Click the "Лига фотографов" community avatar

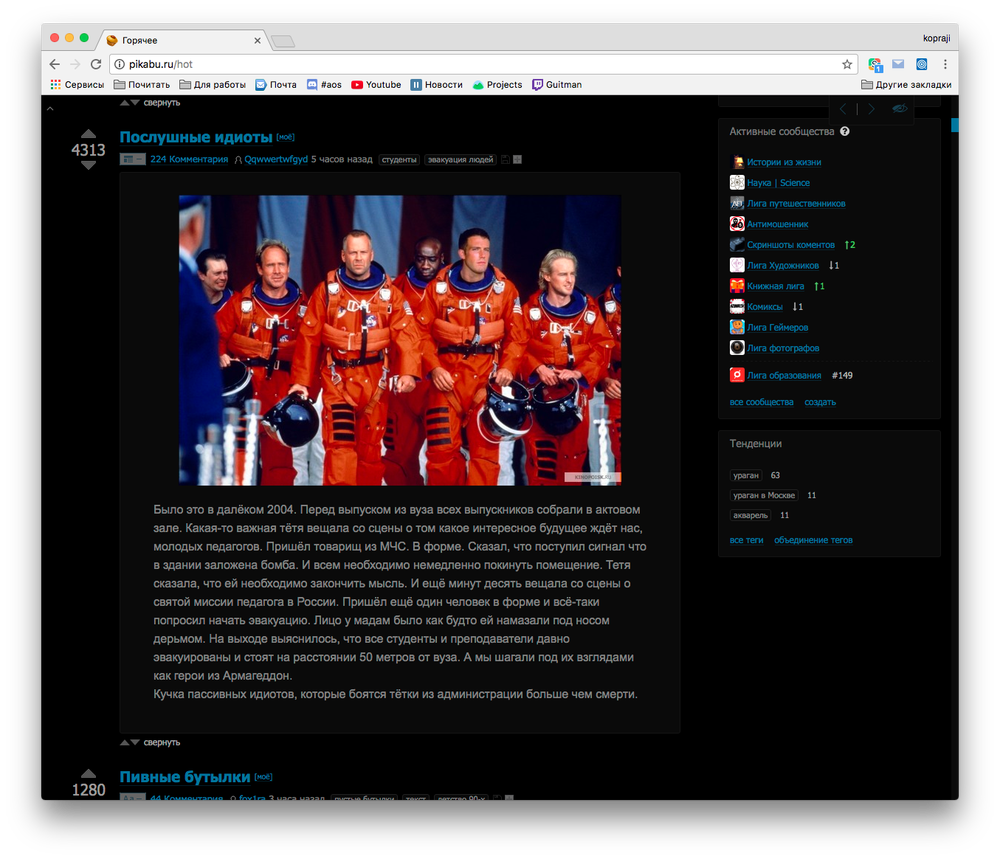pos(737,348)
